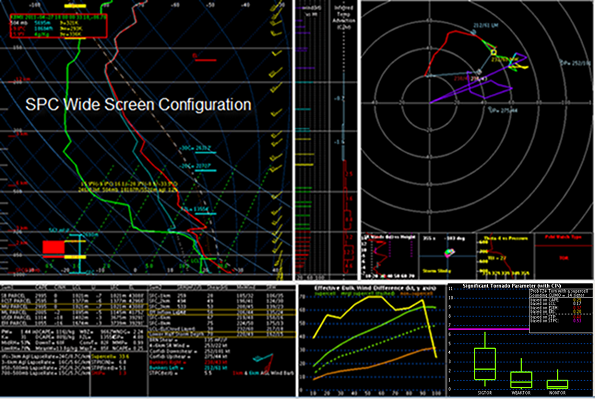Click the red Bunkers Right row
595x399 pixels.
point(189,363)
